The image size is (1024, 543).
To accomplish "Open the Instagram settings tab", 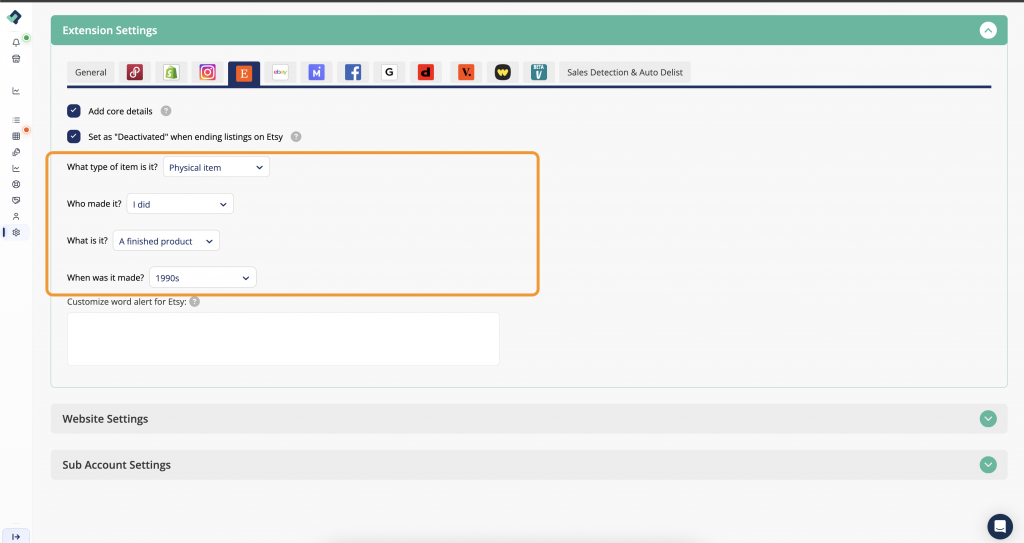I will tap(208, 73).
